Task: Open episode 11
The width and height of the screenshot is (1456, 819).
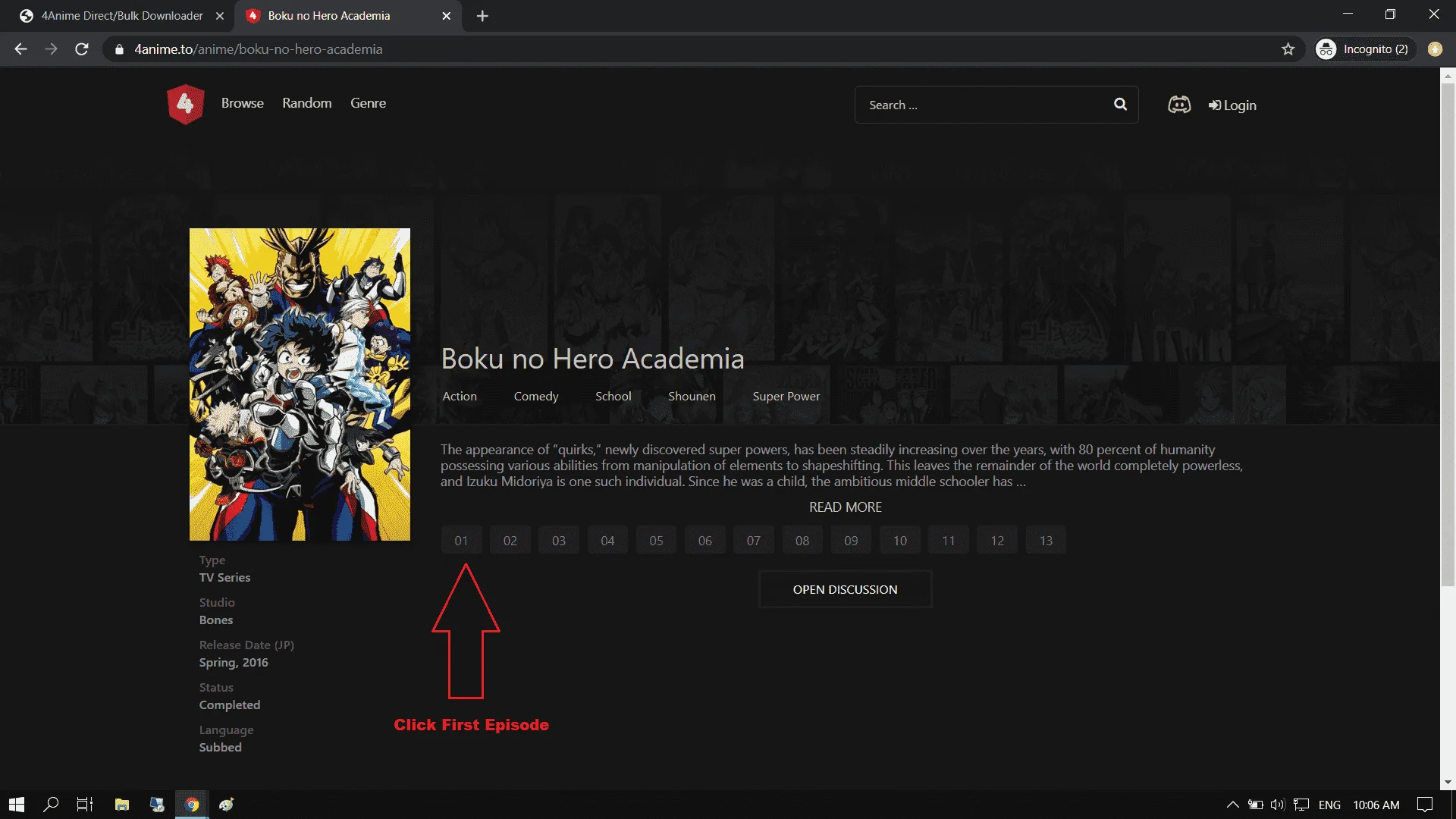Action: click(949, 541)
